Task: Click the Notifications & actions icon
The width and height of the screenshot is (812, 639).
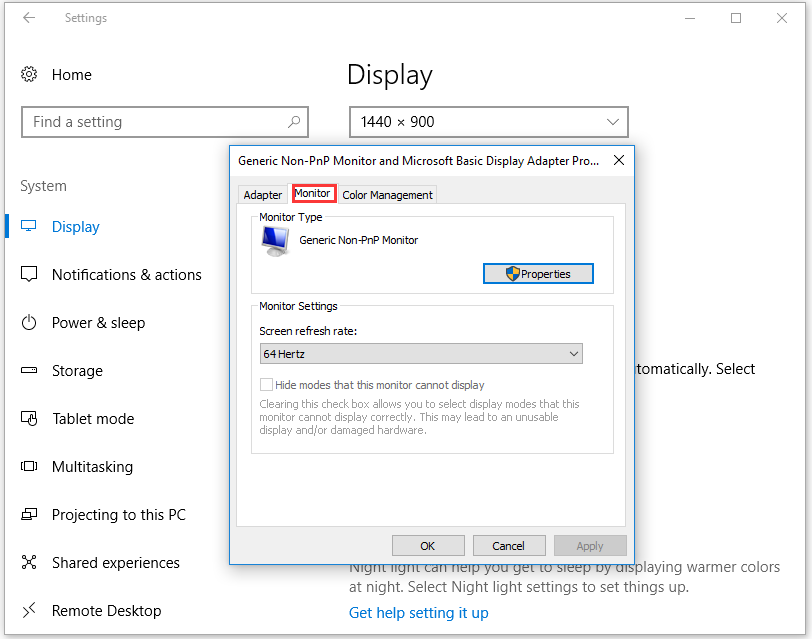Action: coord(29,274)
